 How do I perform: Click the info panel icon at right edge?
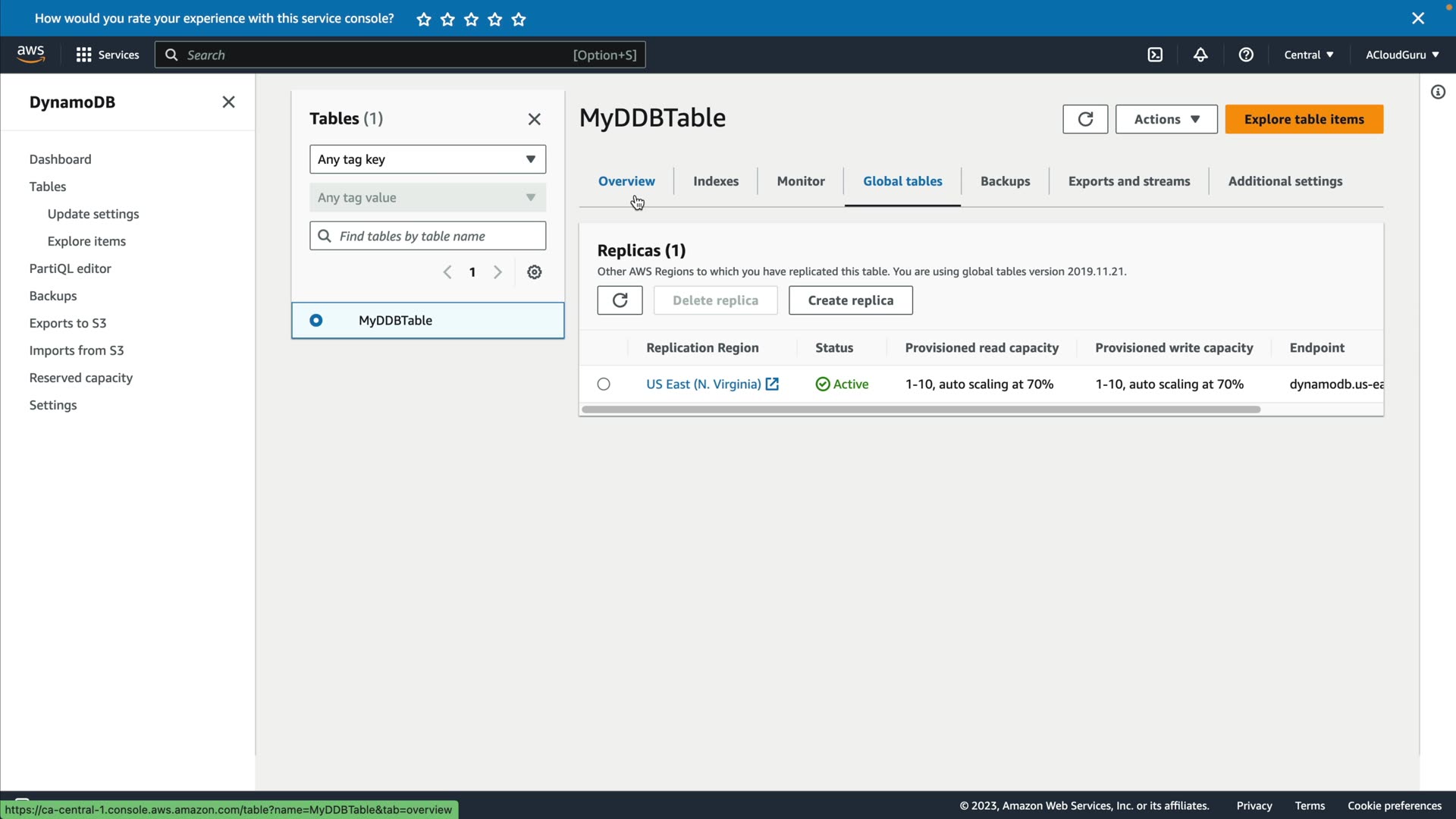(x=1438, y=93)
